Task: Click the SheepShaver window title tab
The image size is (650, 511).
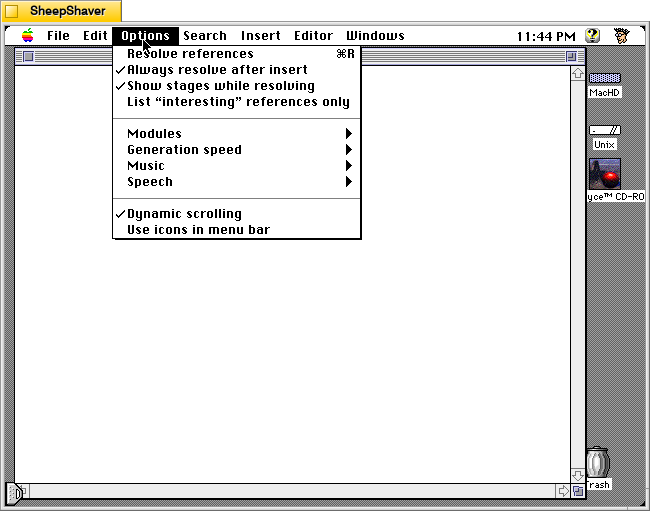Action: point(62,11)
